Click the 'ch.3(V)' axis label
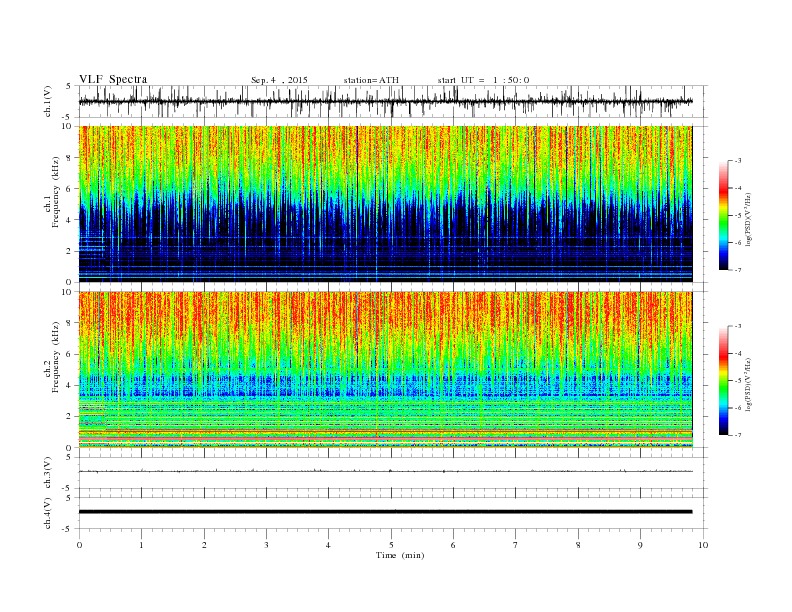The width and height of the screenshot is (792, 612). tap(48, 473)
